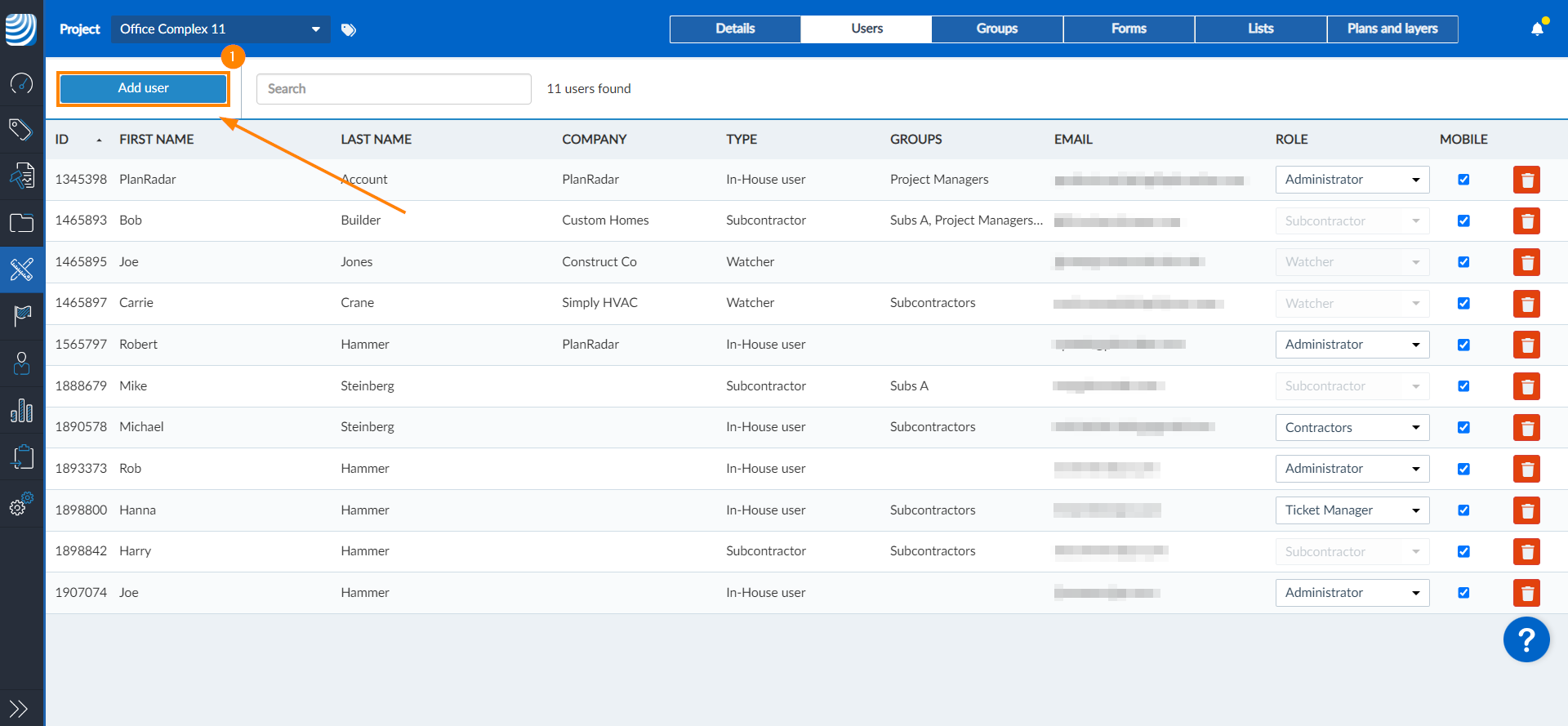Open Ticket Manager role dropdown for Hanna

click(1352, 510)
